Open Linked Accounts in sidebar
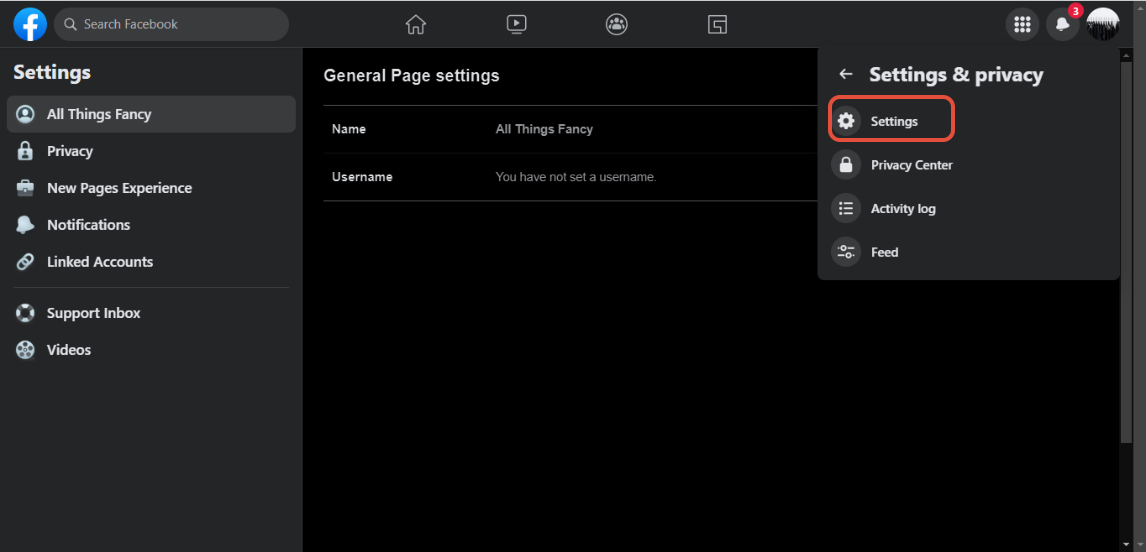The width and height of the screenshot is (1146, 552). 151,262
